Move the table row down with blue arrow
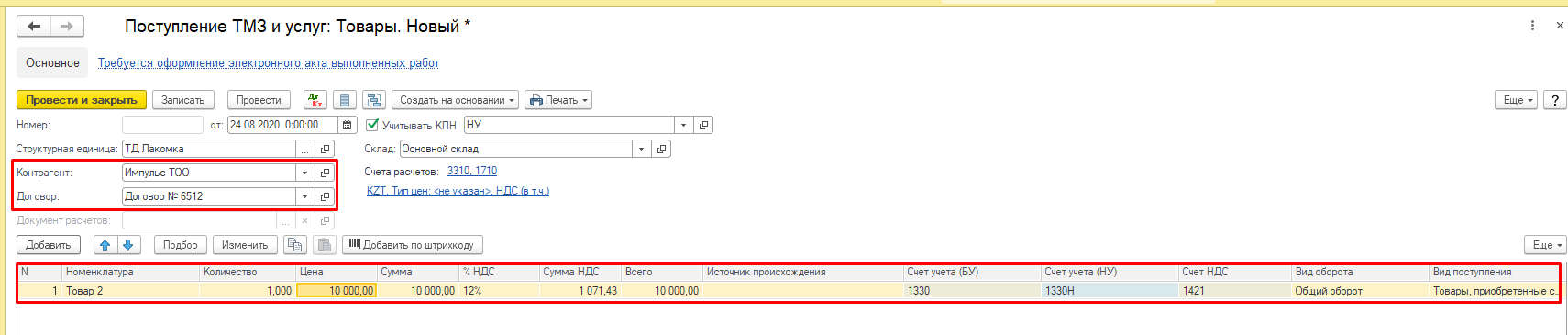1568x335 pixels. click(x=128, y=245)
